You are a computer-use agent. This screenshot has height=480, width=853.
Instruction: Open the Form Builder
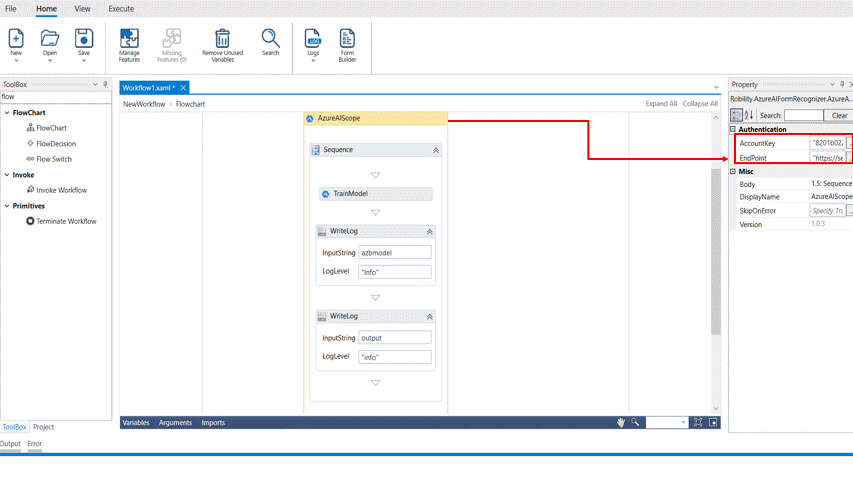click(347, 39)
